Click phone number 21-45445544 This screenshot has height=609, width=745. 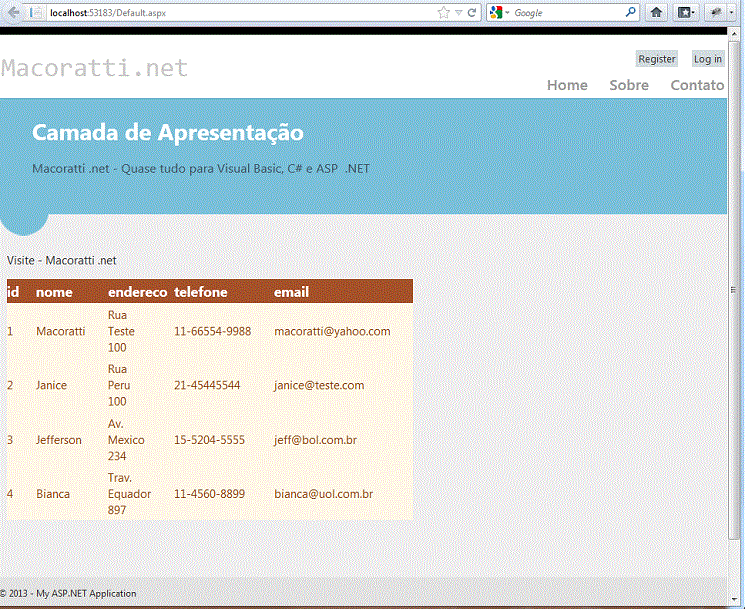point(207,385)
